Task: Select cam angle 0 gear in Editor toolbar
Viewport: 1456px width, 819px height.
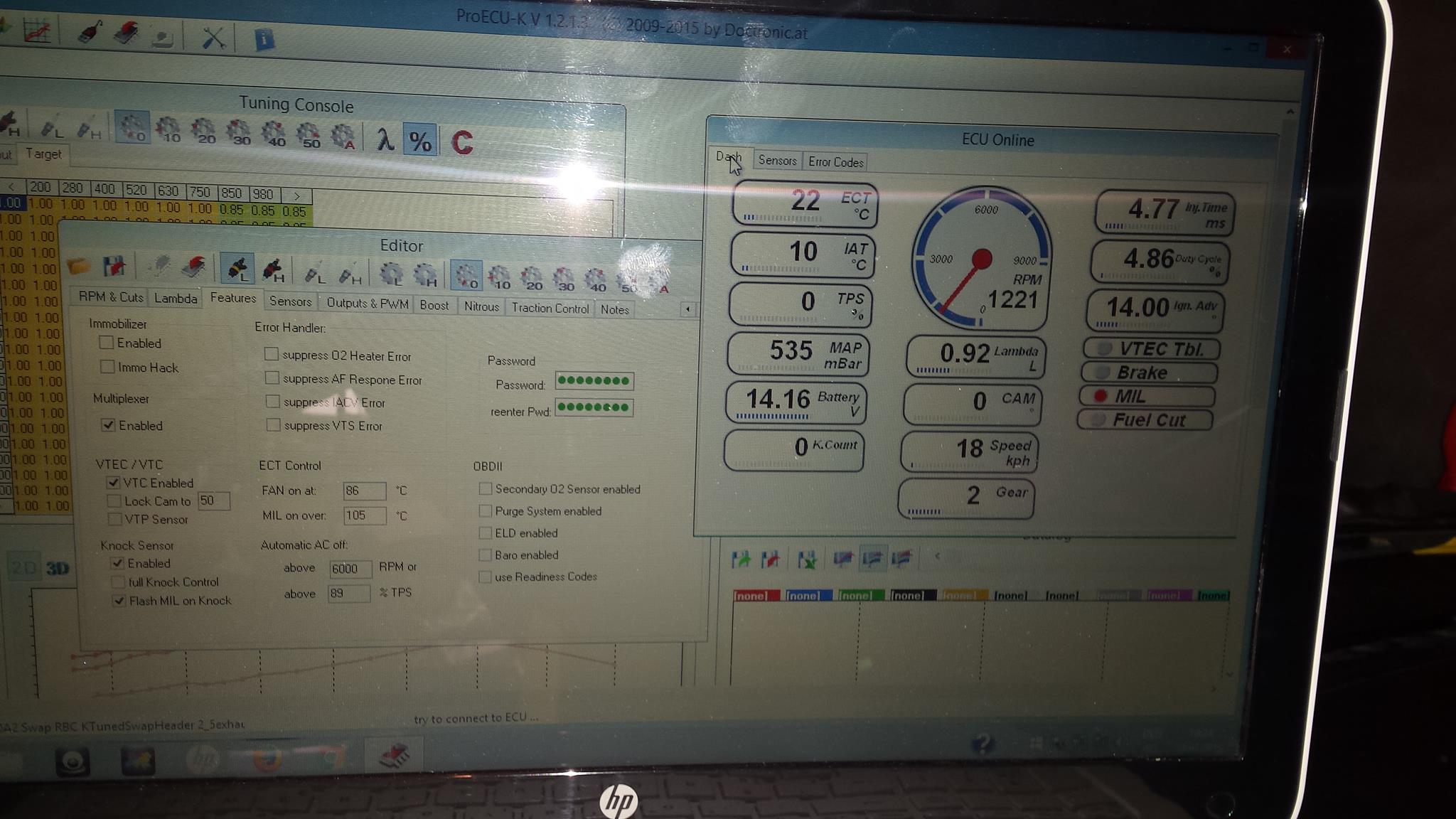Action: pyautogui.click(x=466, y=276)
